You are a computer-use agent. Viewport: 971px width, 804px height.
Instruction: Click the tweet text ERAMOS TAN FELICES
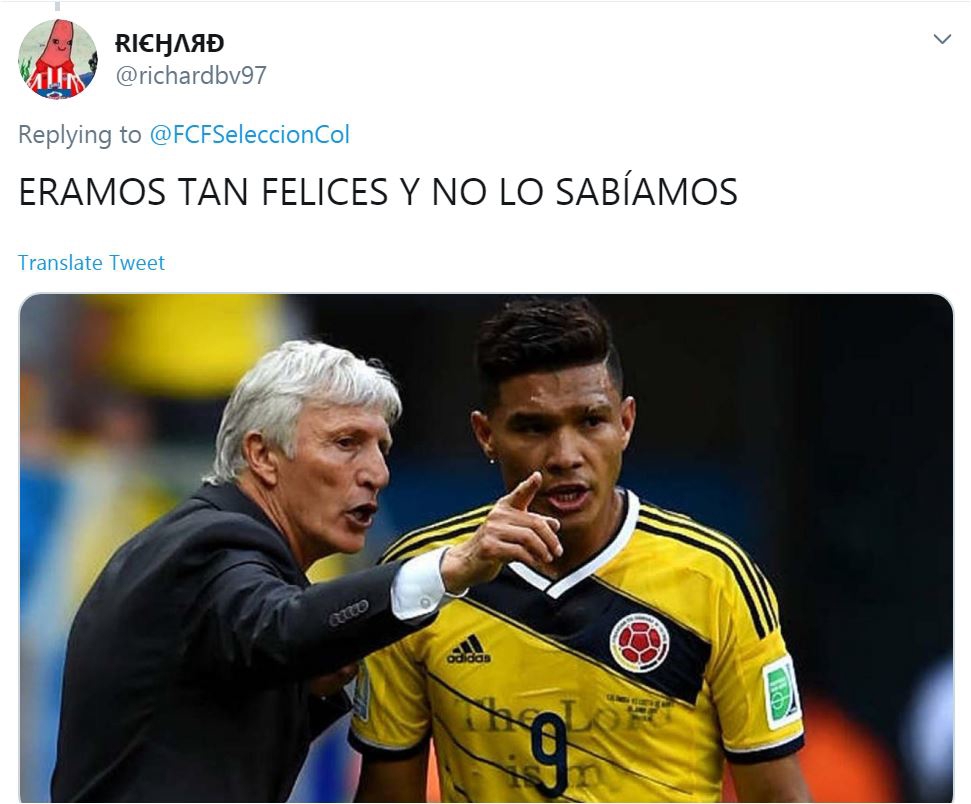click(378, 192)
